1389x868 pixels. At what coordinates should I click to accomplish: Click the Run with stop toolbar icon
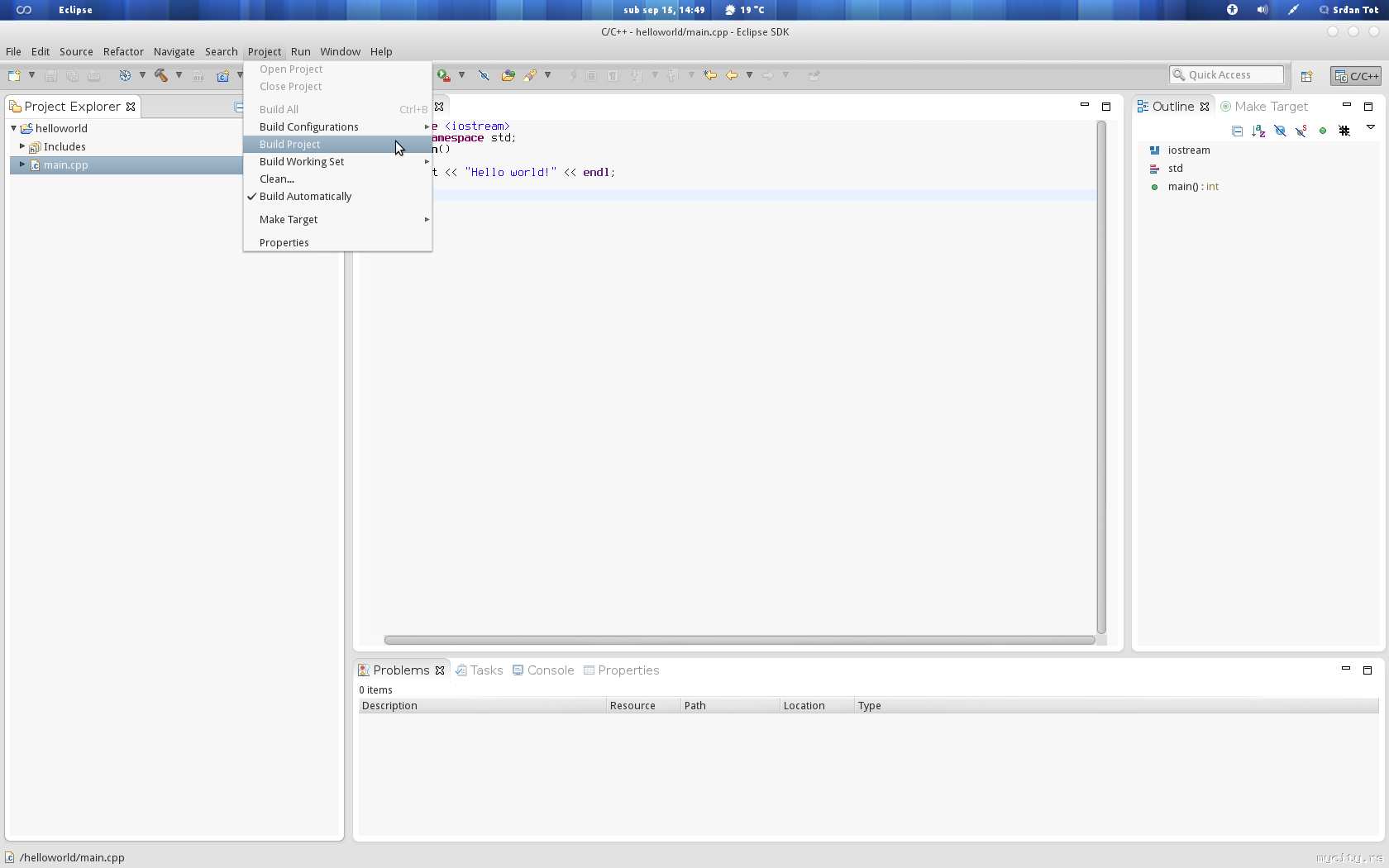[444, 75]
